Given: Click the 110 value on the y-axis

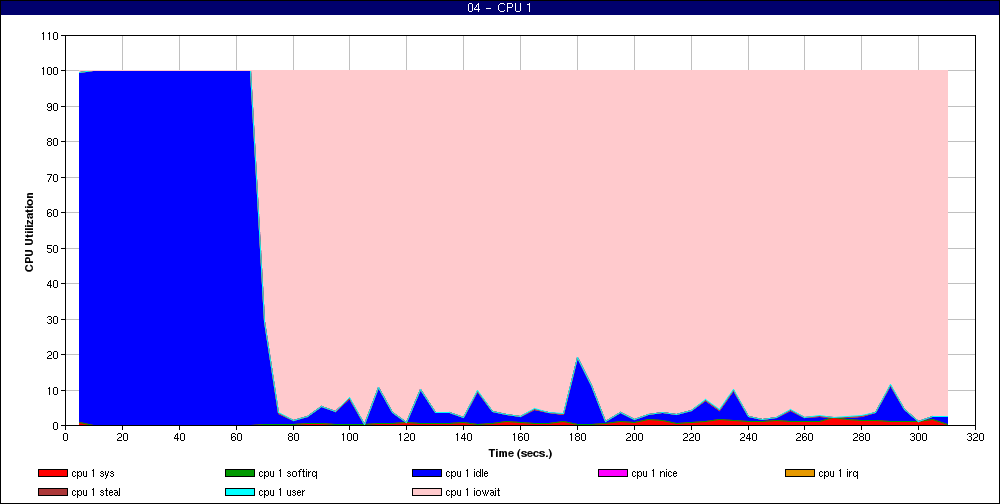Looking at the screenshot, I should tap(50, 36).
